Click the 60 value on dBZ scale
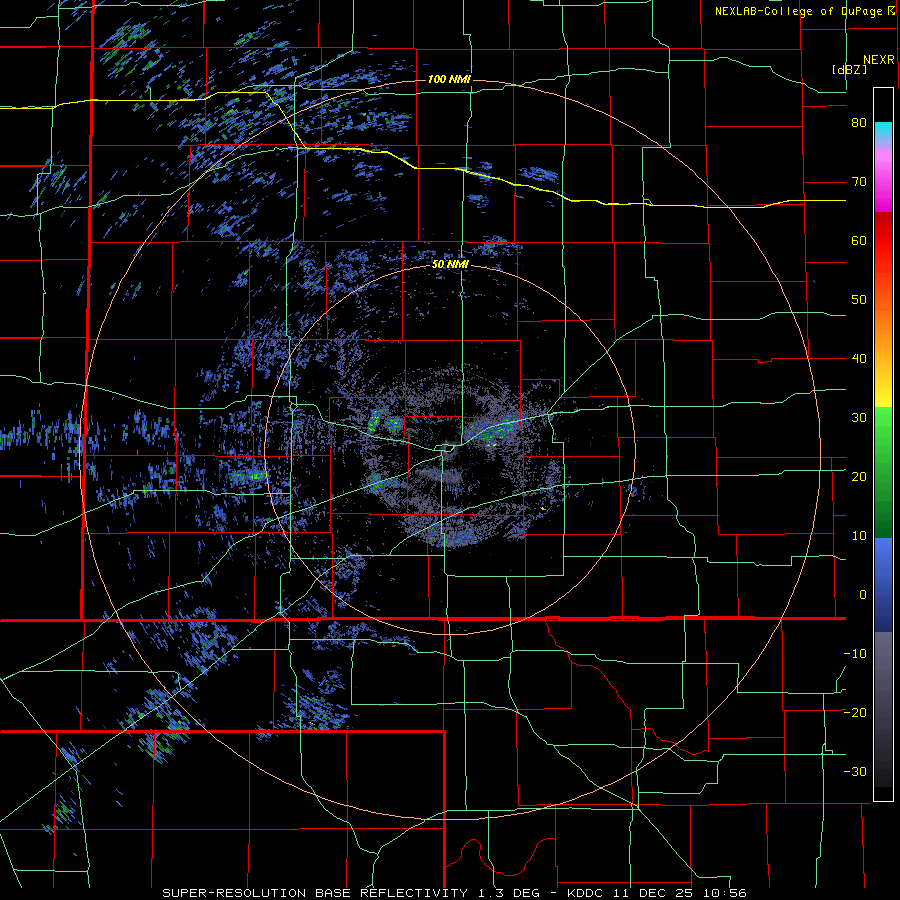The width and height of the screenshot is (900, 900). [859, 240]
